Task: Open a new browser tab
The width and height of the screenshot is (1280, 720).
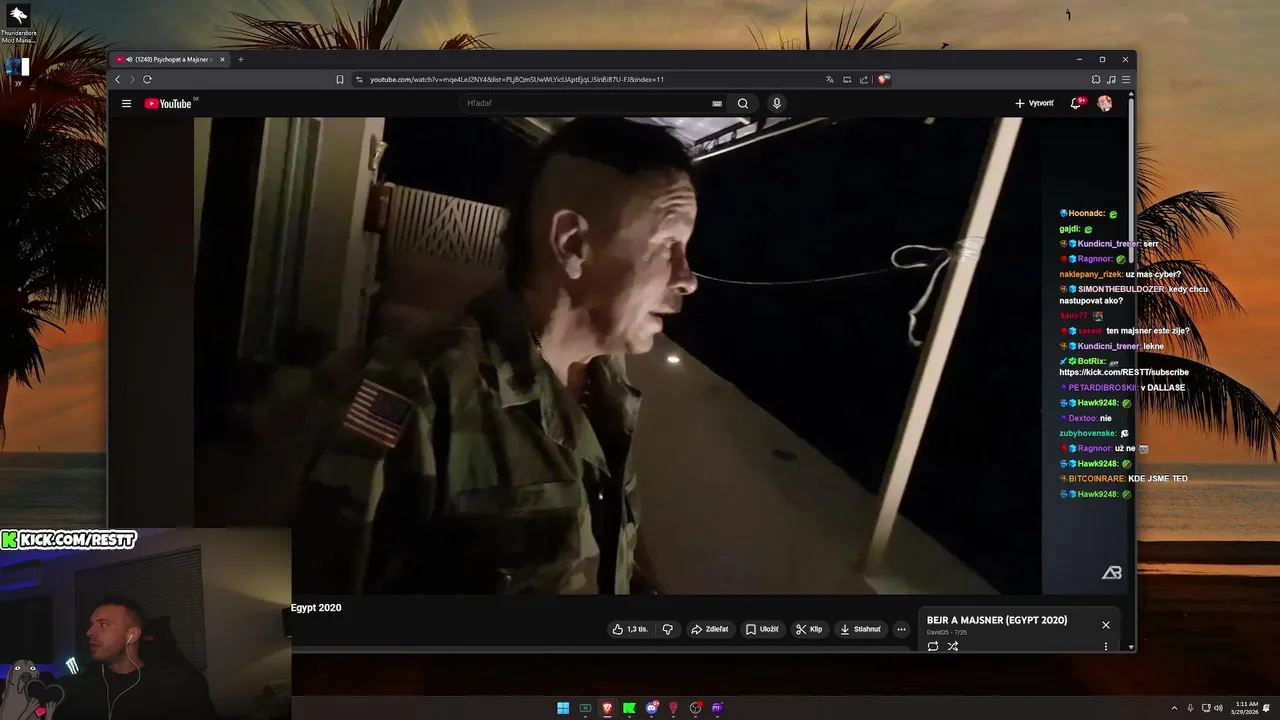Action: [241, 59]
